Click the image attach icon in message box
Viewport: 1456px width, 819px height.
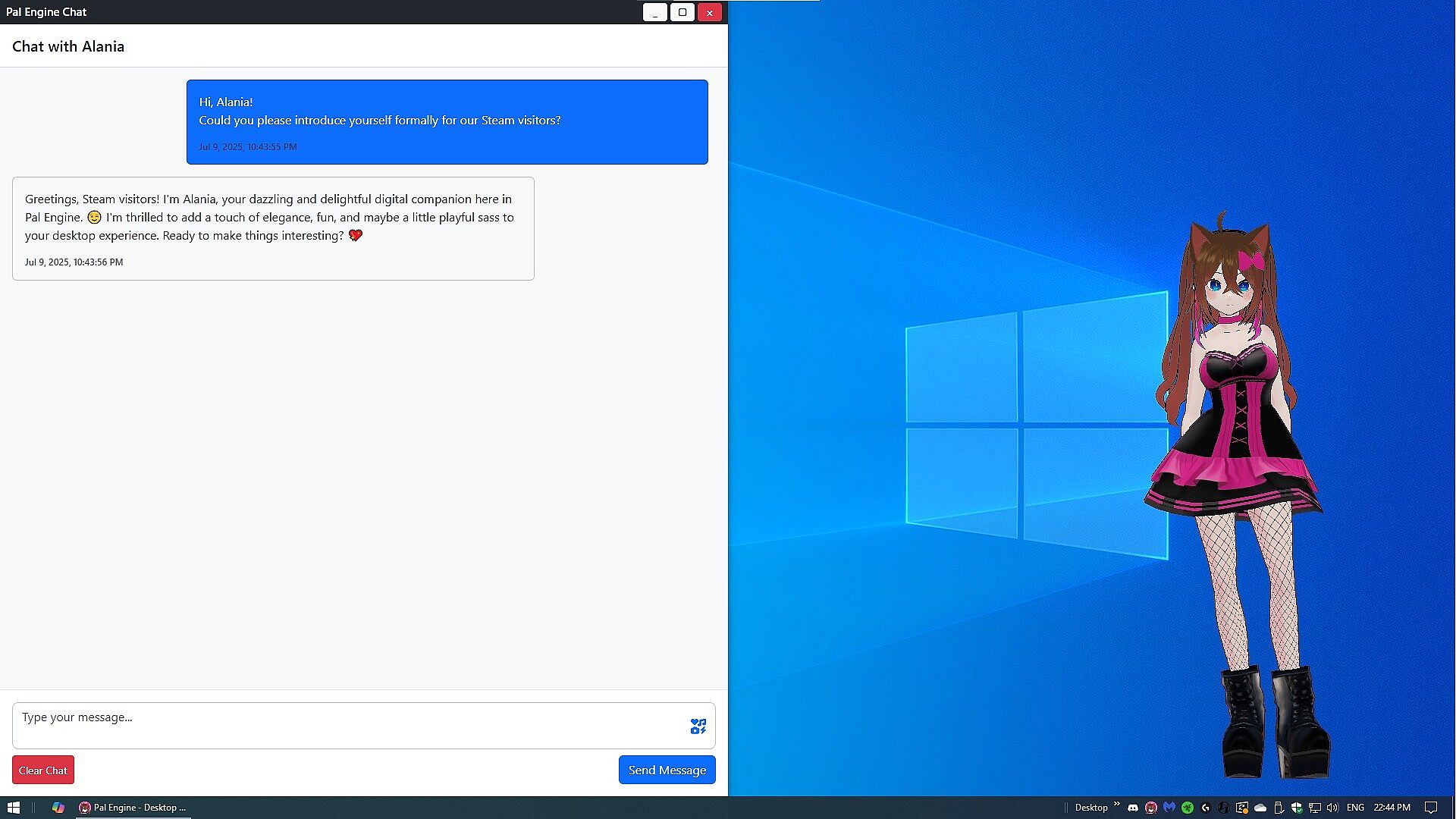pyautogui.click(x=698, y=726)
